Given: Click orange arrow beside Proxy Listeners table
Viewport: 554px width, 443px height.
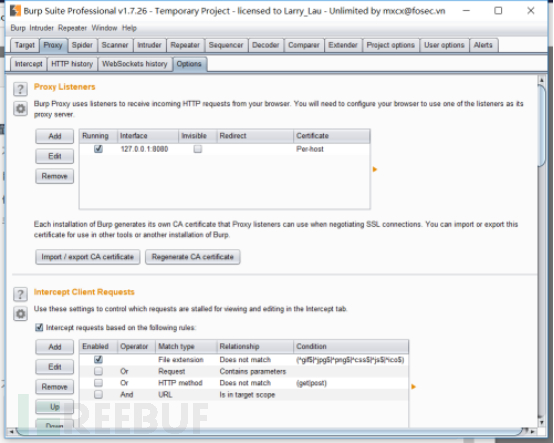Looking at the screenshot, I should pyautogui.click(x=375, y=170).
